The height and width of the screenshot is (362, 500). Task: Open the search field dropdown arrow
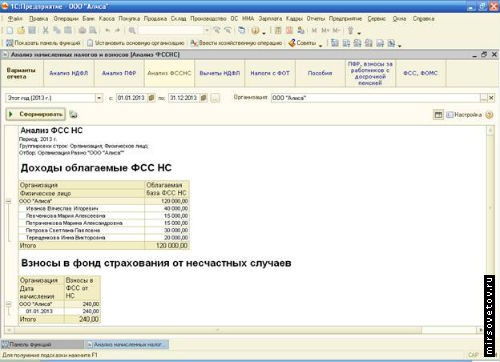click(207, 30)
